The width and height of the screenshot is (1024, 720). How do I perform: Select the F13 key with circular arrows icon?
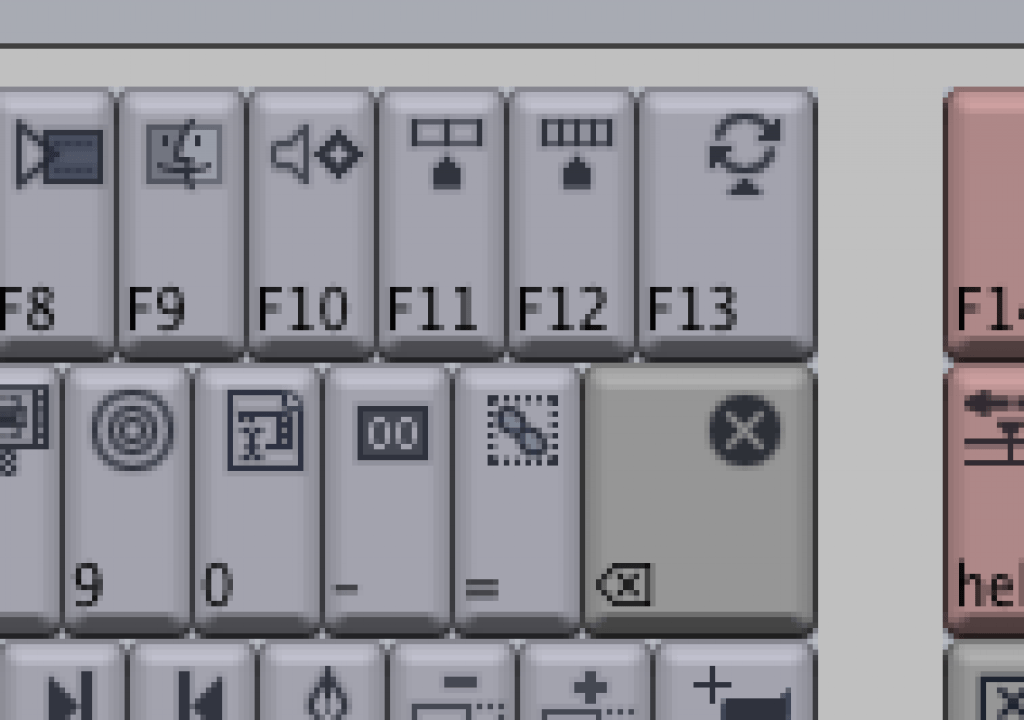(x=727, y=224)
